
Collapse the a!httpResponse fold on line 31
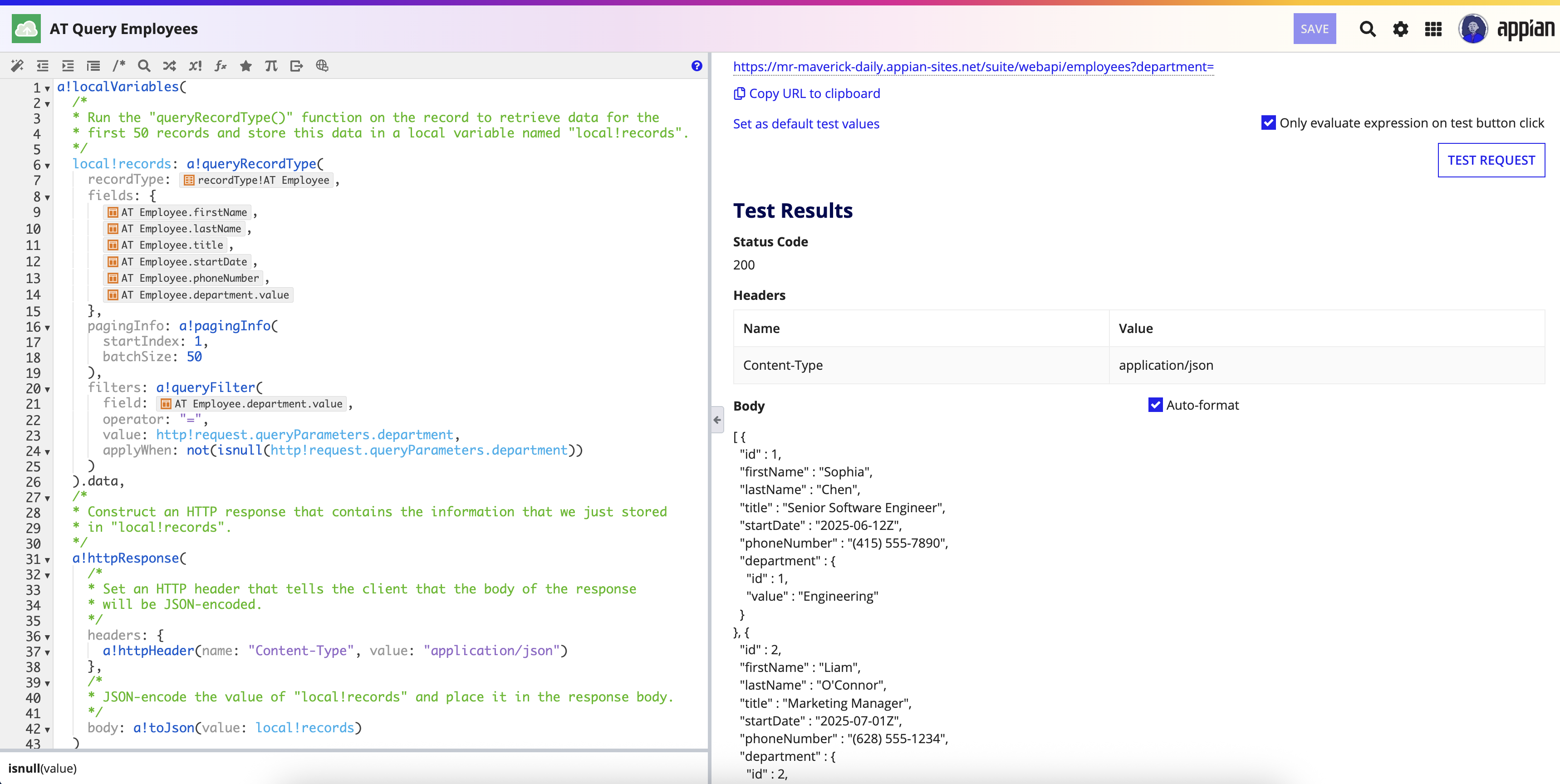coord(47,560)
